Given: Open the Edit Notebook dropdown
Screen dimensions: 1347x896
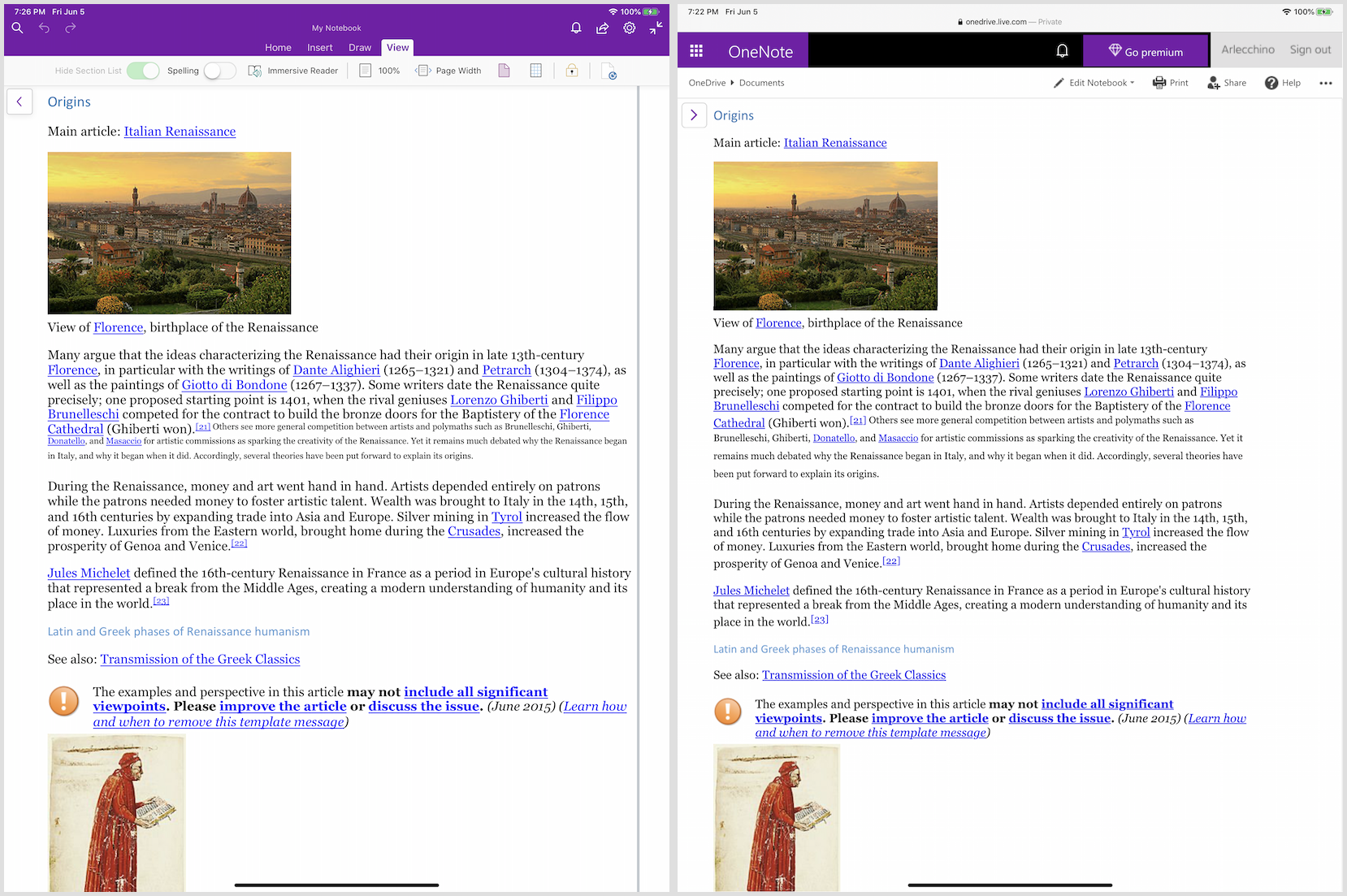Looking at the screenshot, I should pos(1094,83).
